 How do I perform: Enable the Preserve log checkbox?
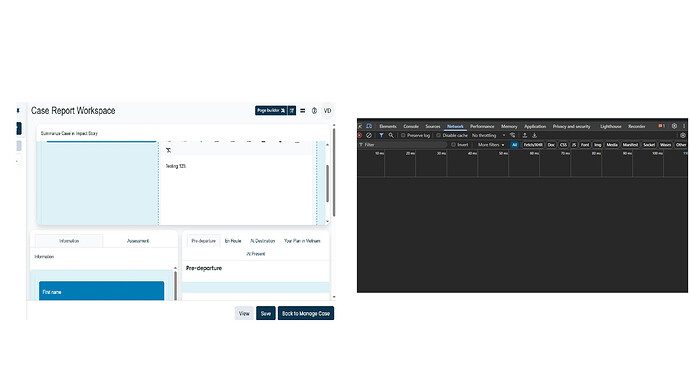[x=403, y=135]
